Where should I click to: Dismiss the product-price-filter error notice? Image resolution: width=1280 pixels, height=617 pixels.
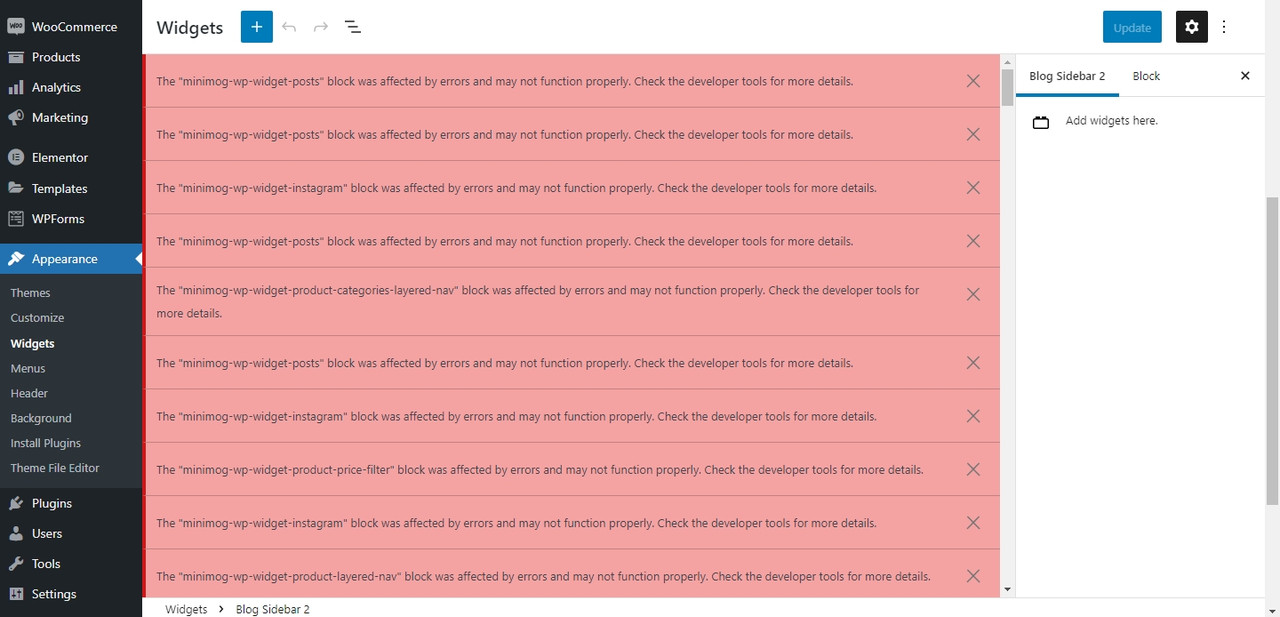(x=973, y=470)
